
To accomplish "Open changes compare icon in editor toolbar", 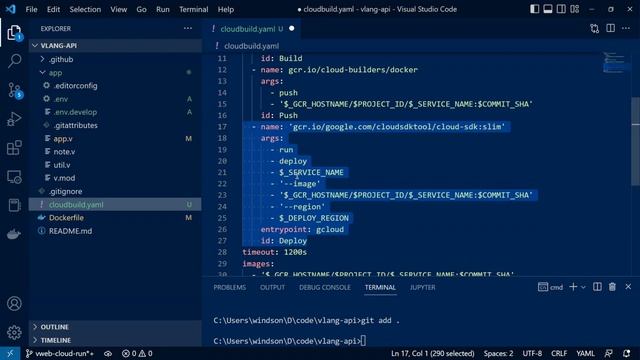I will [595, 28].
